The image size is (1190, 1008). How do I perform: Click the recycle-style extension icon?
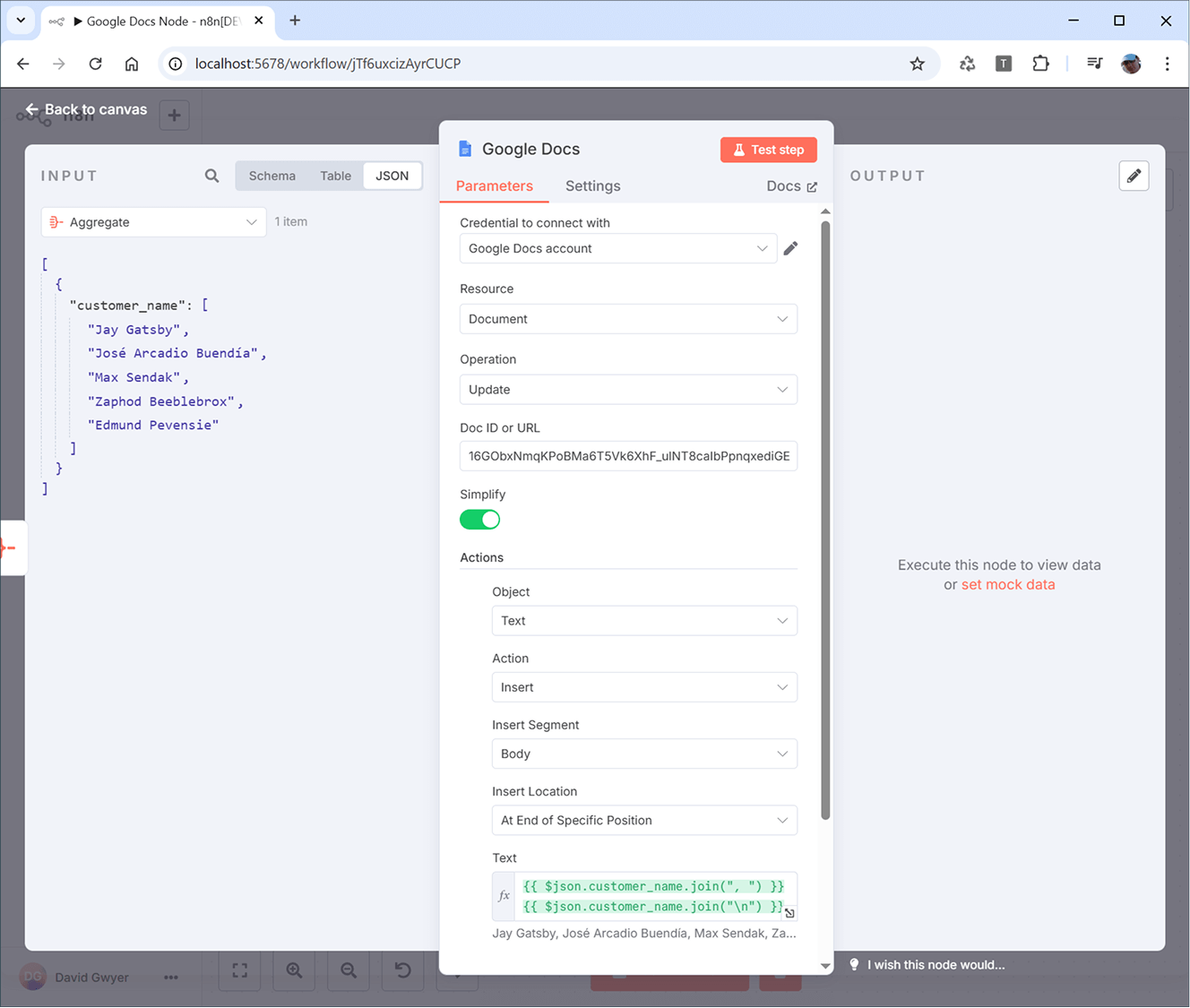(967, 64)
